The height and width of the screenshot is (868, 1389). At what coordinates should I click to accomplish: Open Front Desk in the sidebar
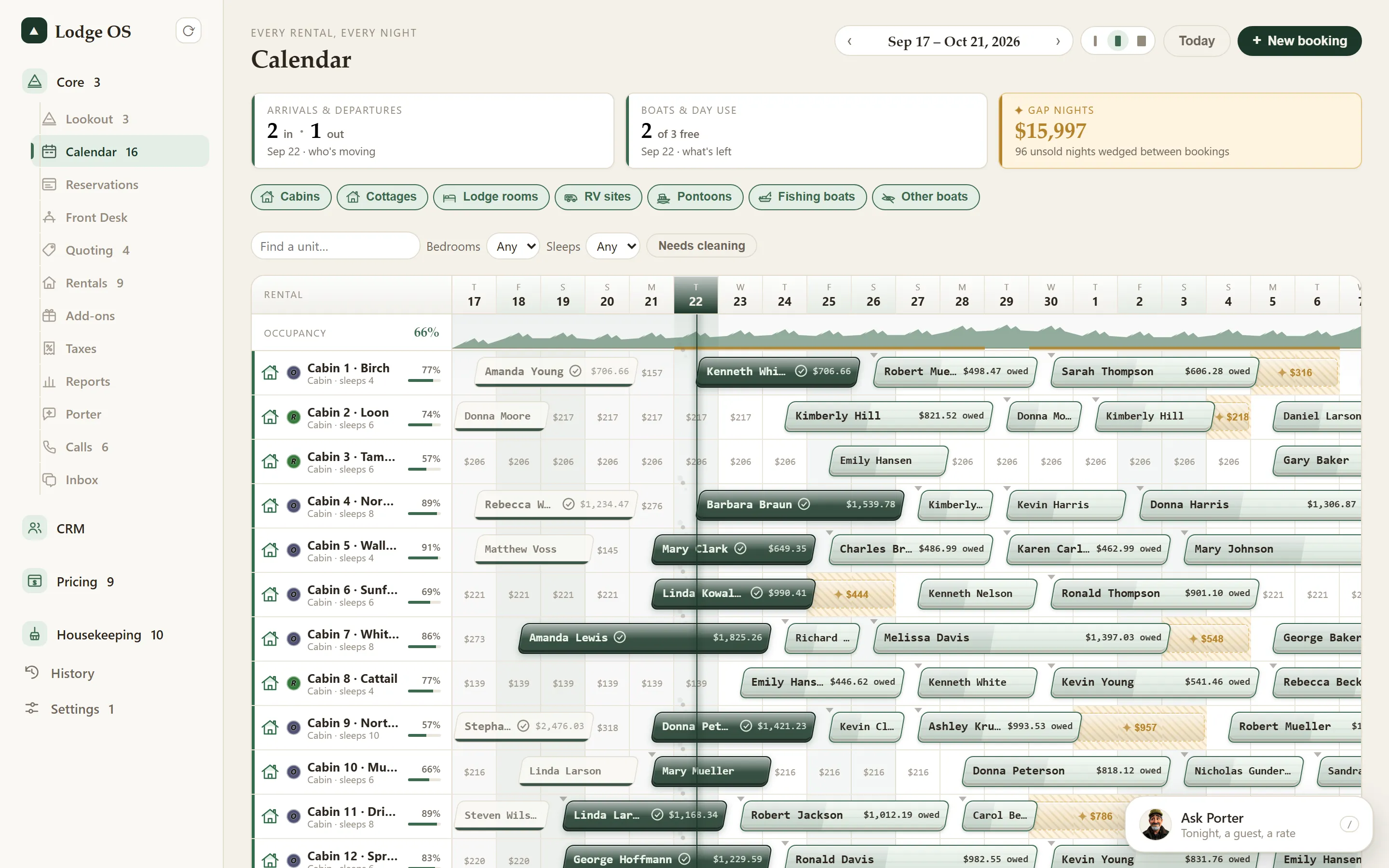click(x=120, y=217)
